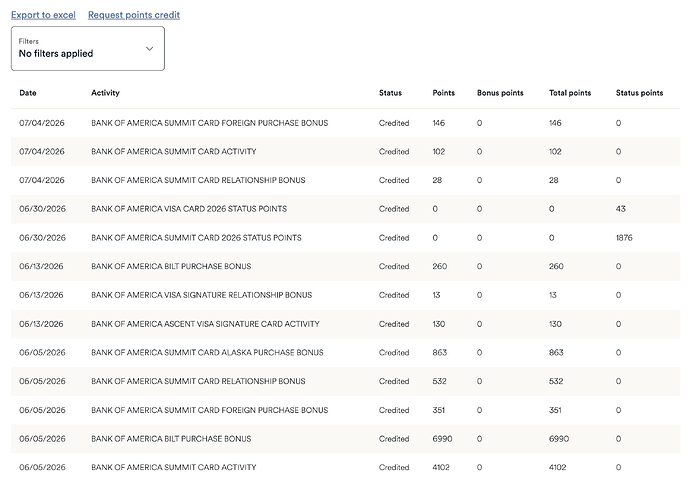Viewport: 690px width, 481px height.
Task: Click the 102 value in Total points column
Action: coord(555,152)
